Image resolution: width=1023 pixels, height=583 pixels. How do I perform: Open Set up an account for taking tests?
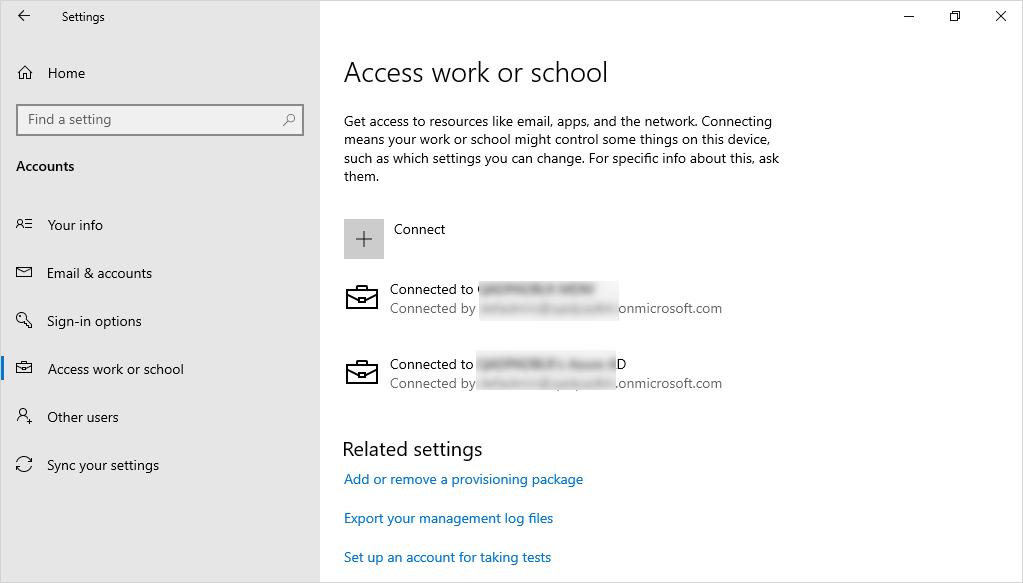point(447,558)
